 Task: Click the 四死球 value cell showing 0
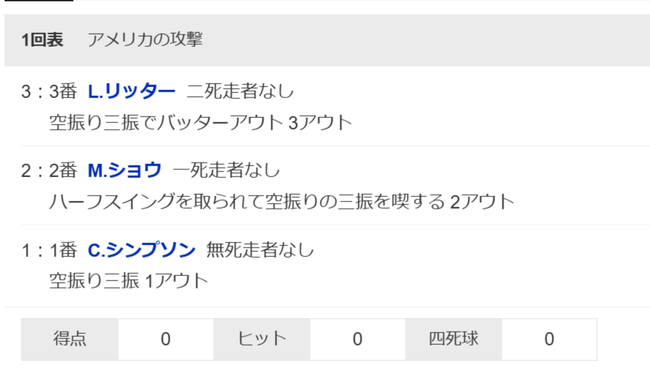(549, 339)
